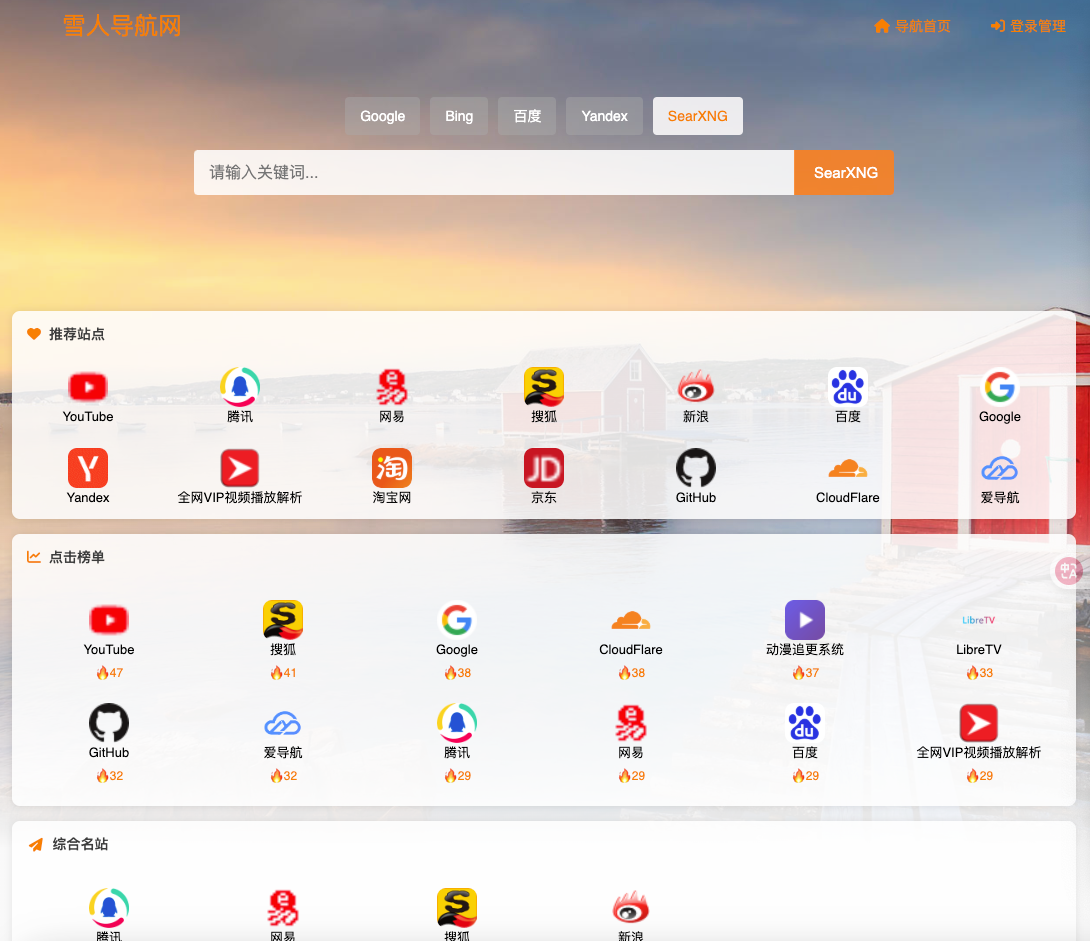Open 搜狐 with 41 clicks in 点击榜单

(283, 620)
